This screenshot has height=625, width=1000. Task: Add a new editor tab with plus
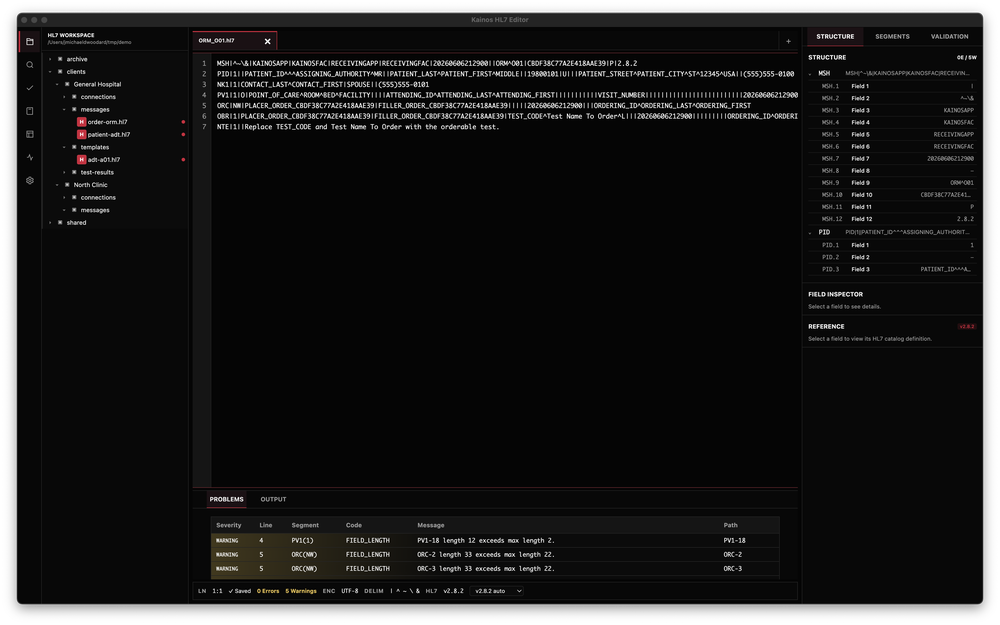coord(788,41)
